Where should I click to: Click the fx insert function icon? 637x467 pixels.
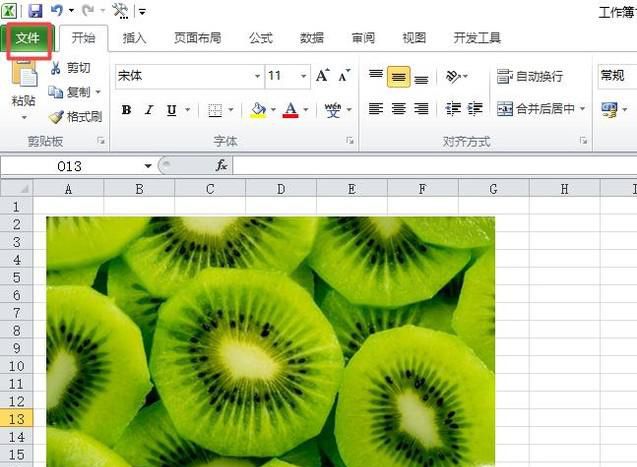click(221, 165)
